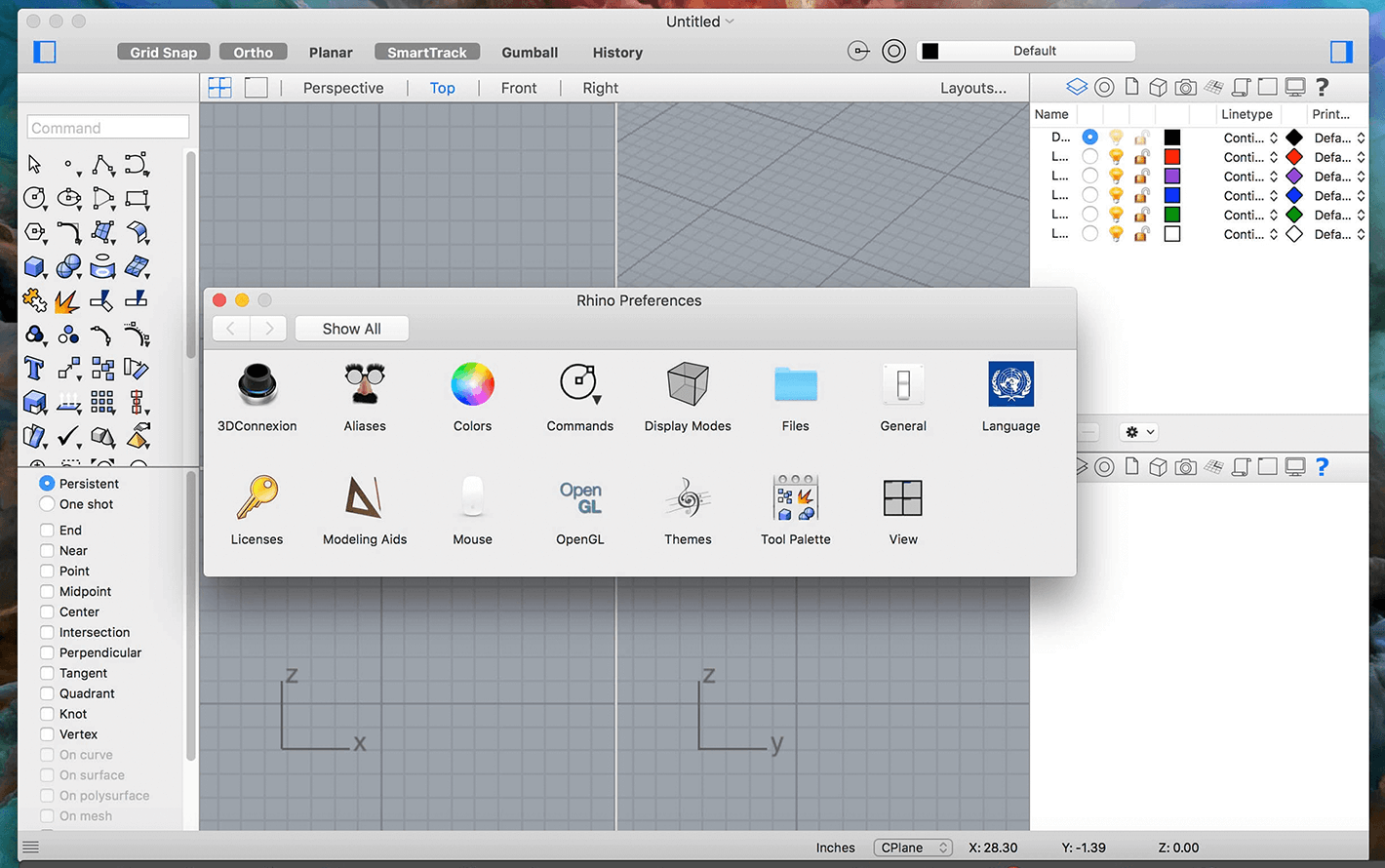Select the Fillet curves tool
Image resolution: width=1385 pixels, height=868 pixels.
click(69, 232)
